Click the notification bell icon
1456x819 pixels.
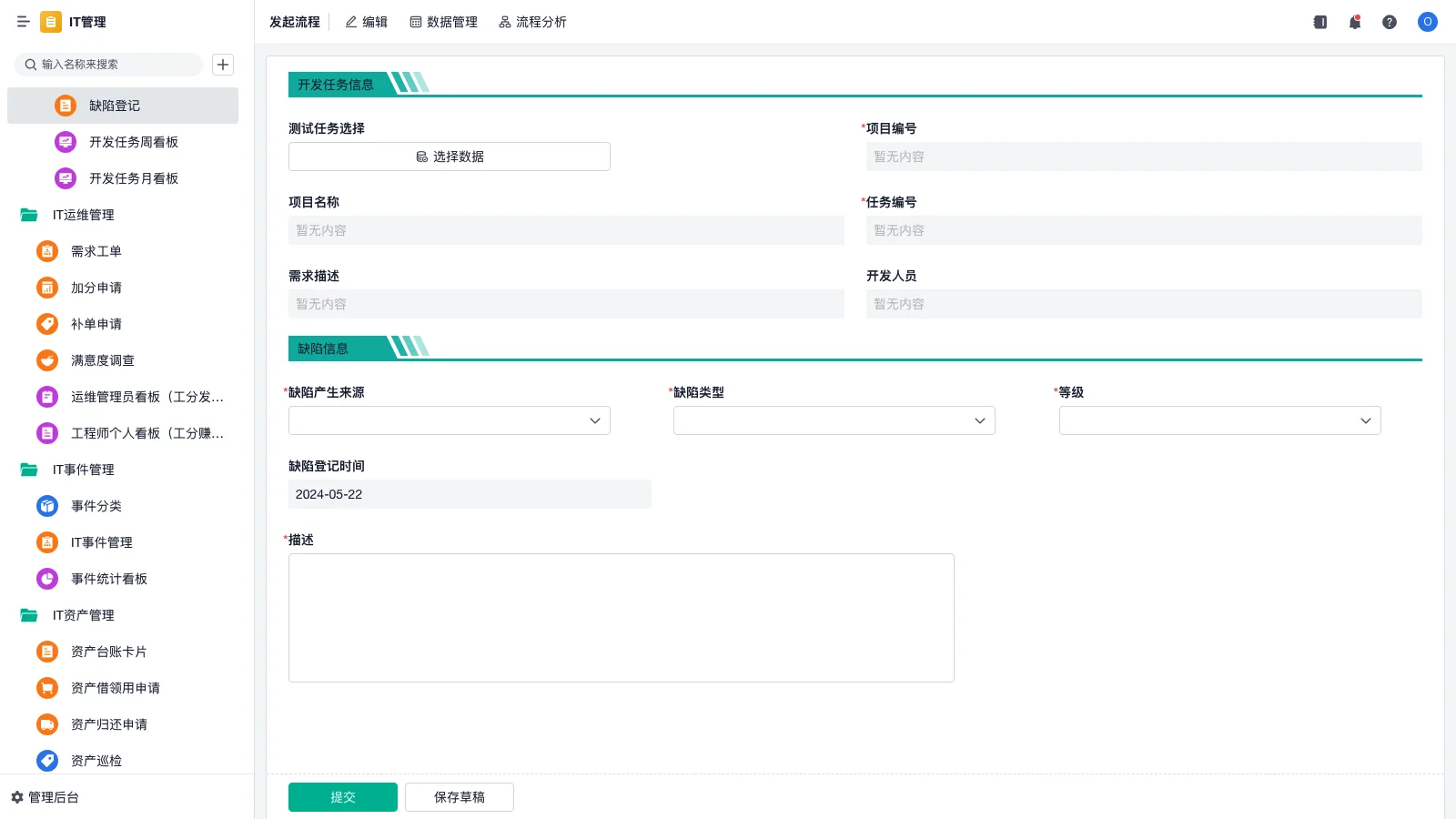click(x=1354, y=22)
